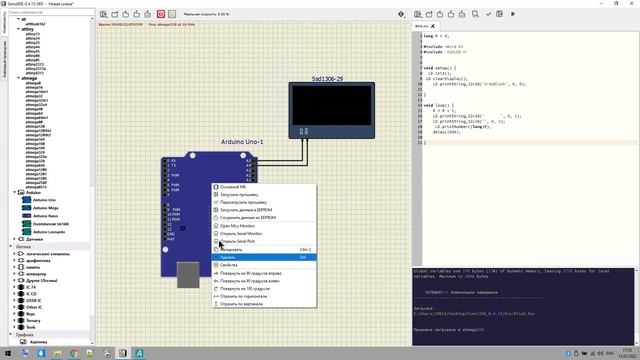640x360 pixels.
Task: Collapse the Arduino tree group
Action: pyautogui.click(x=15, y=192)
